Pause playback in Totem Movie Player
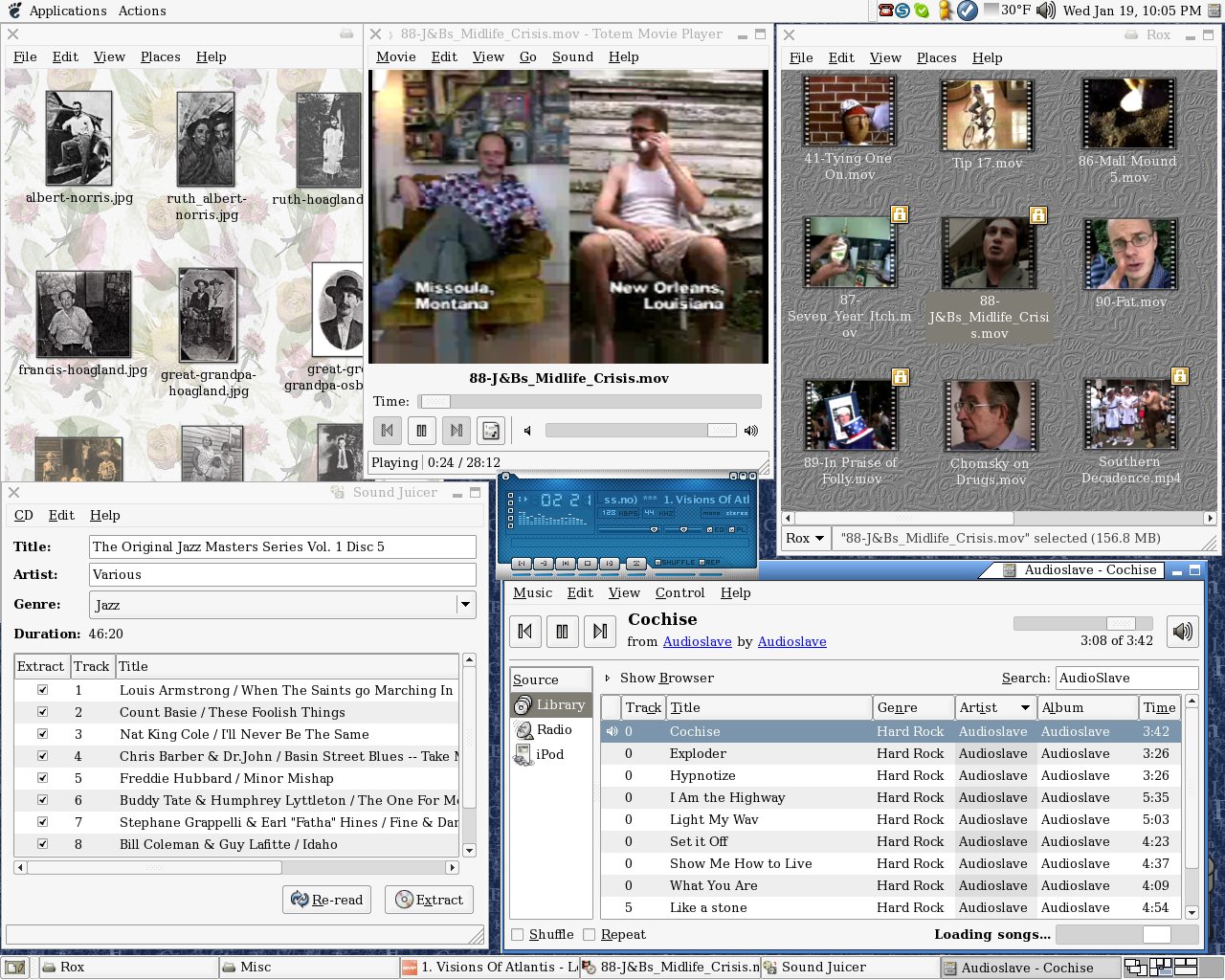 pyautogui.click(x=422, y=431)
